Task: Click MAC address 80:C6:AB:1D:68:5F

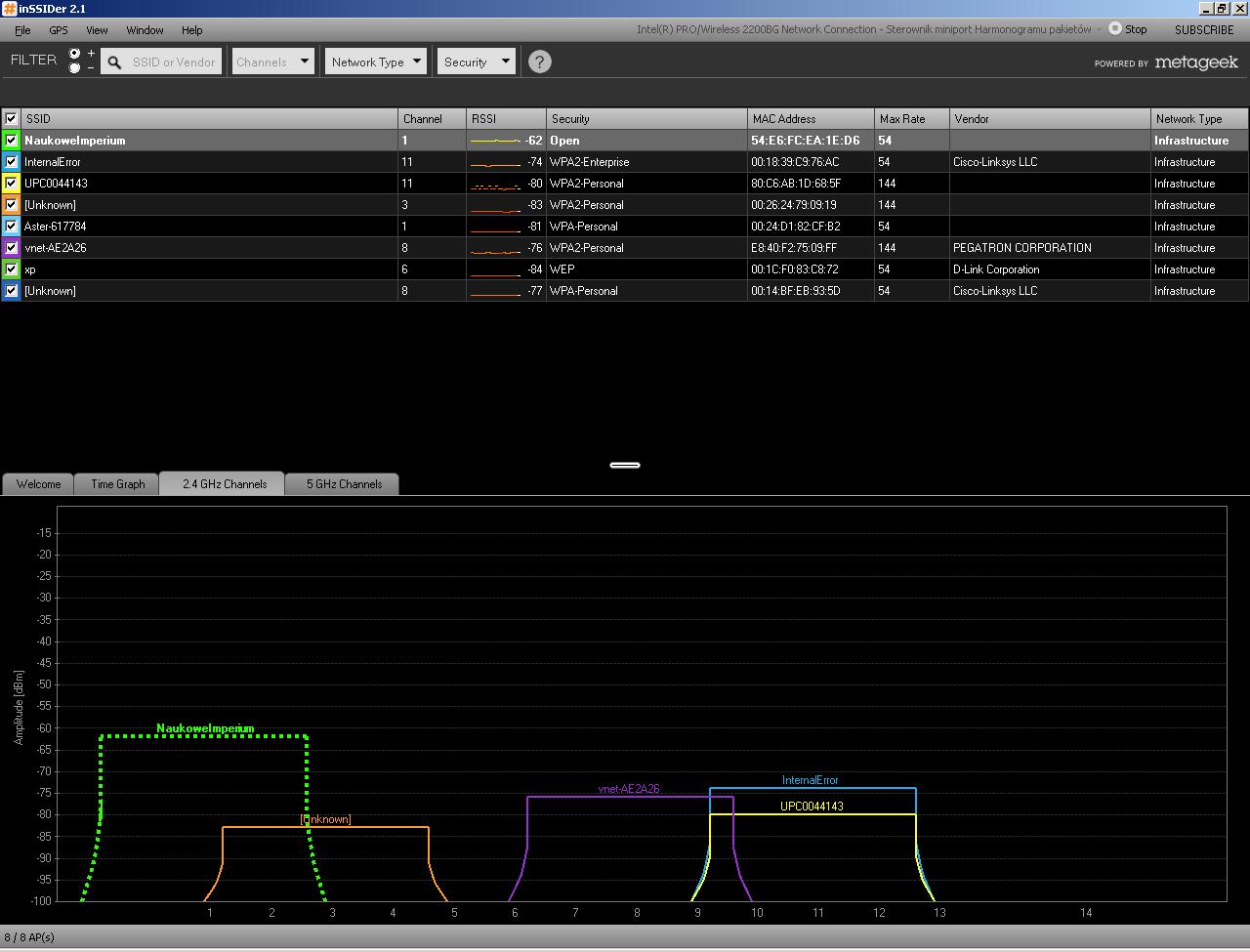Action: [796, 184]
